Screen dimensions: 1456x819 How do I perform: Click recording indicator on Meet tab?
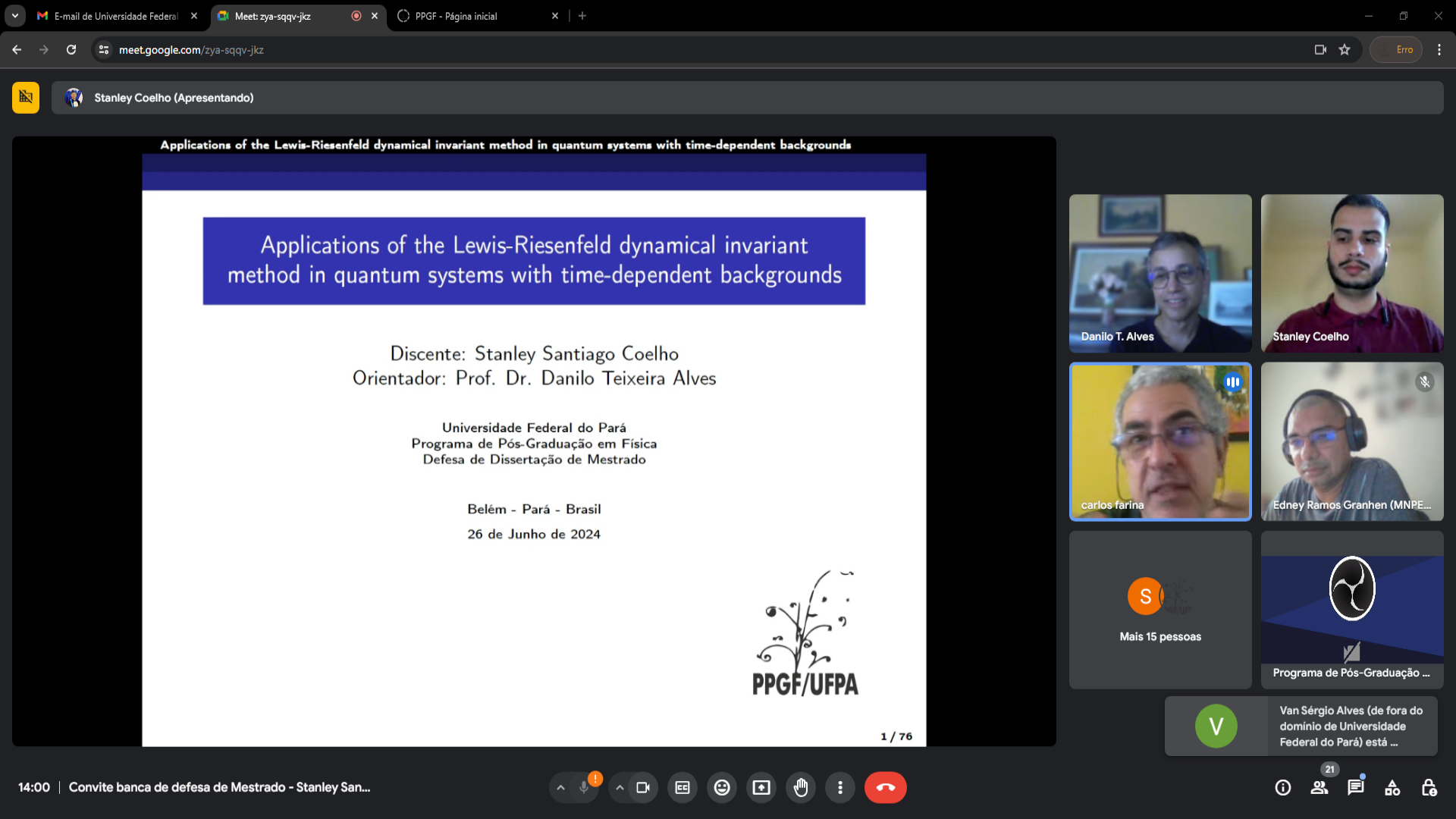click(x=356, y=16)
